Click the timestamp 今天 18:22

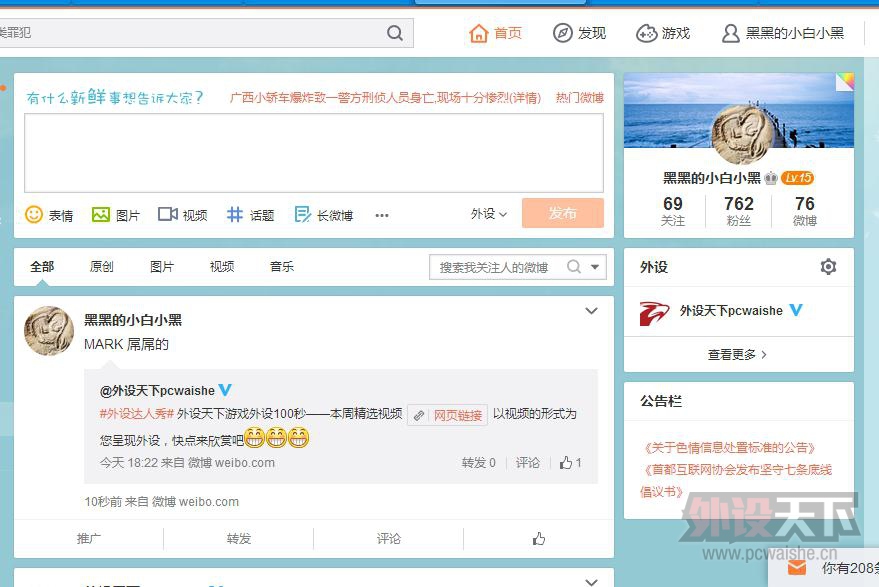(129, 463)
